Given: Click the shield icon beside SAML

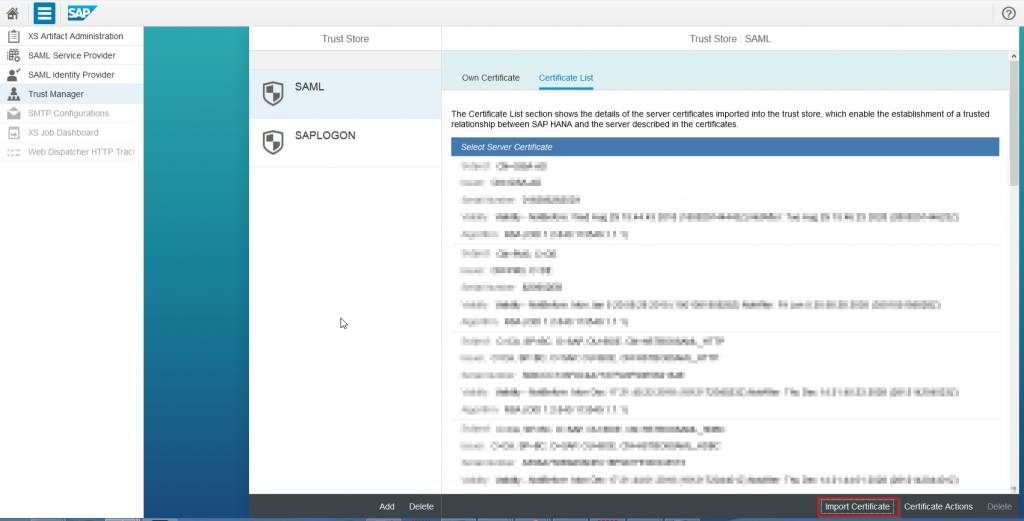Looking at the screenshot, I should [x=273, y=93].
